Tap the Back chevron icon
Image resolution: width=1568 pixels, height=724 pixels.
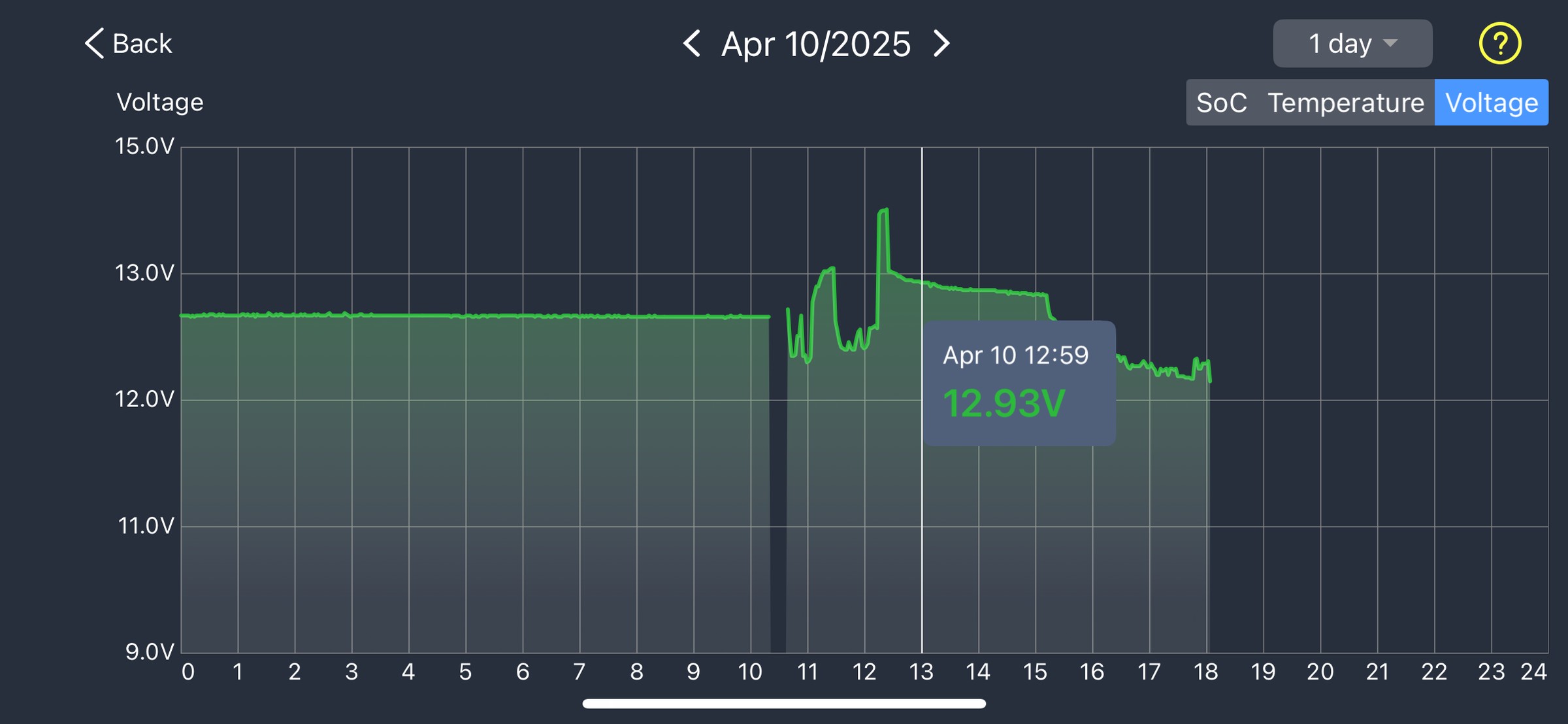(x=94, y=43)
